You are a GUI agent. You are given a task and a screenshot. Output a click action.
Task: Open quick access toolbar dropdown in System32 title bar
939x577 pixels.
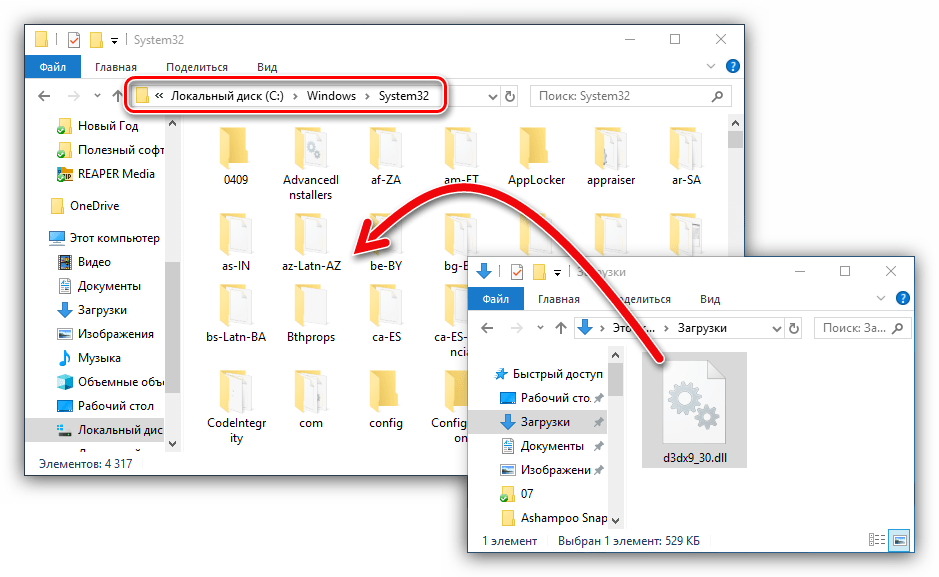point(114,40)
